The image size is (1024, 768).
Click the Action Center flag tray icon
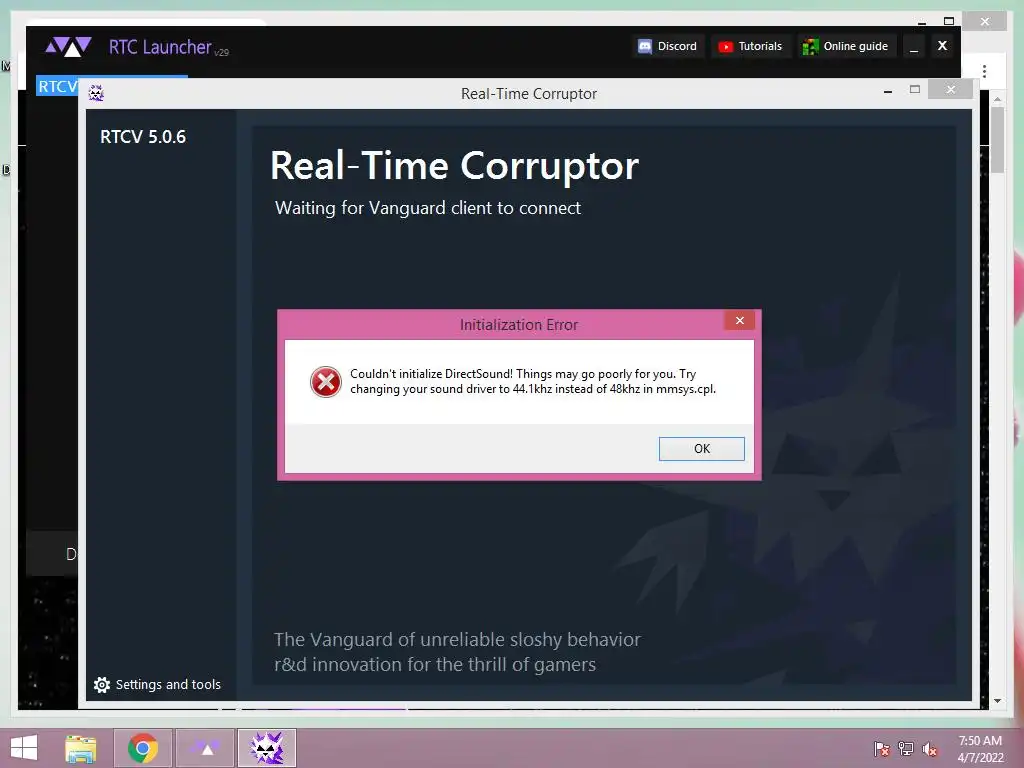coord(882,749)
